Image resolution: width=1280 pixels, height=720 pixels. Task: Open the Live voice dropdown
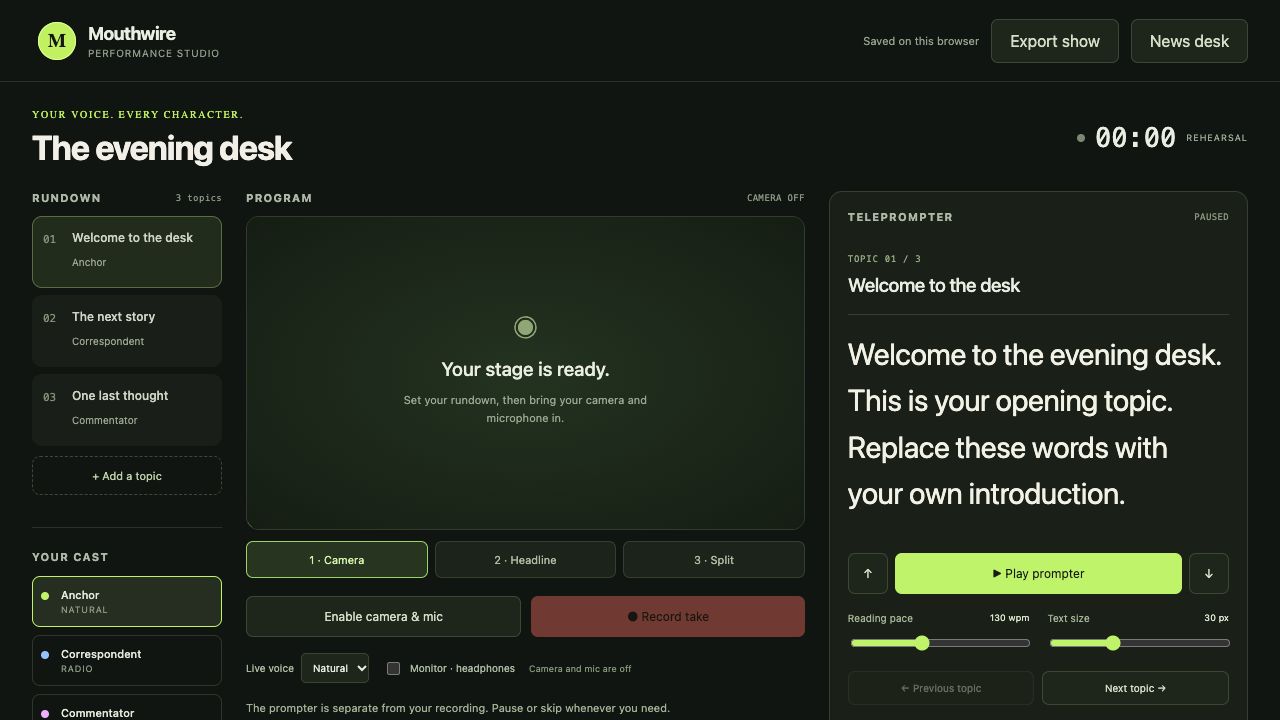tap(335, 668)
